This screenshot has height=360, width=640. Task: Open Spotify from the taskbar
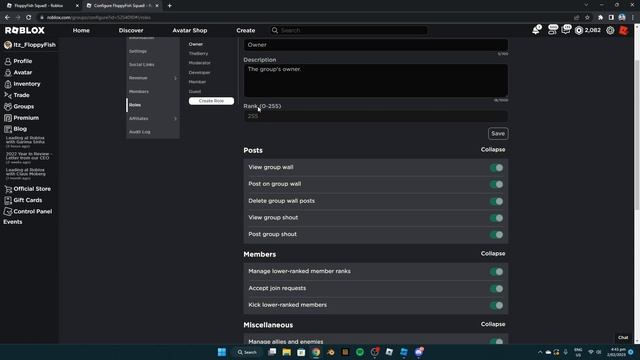click(x=360, y=352)
